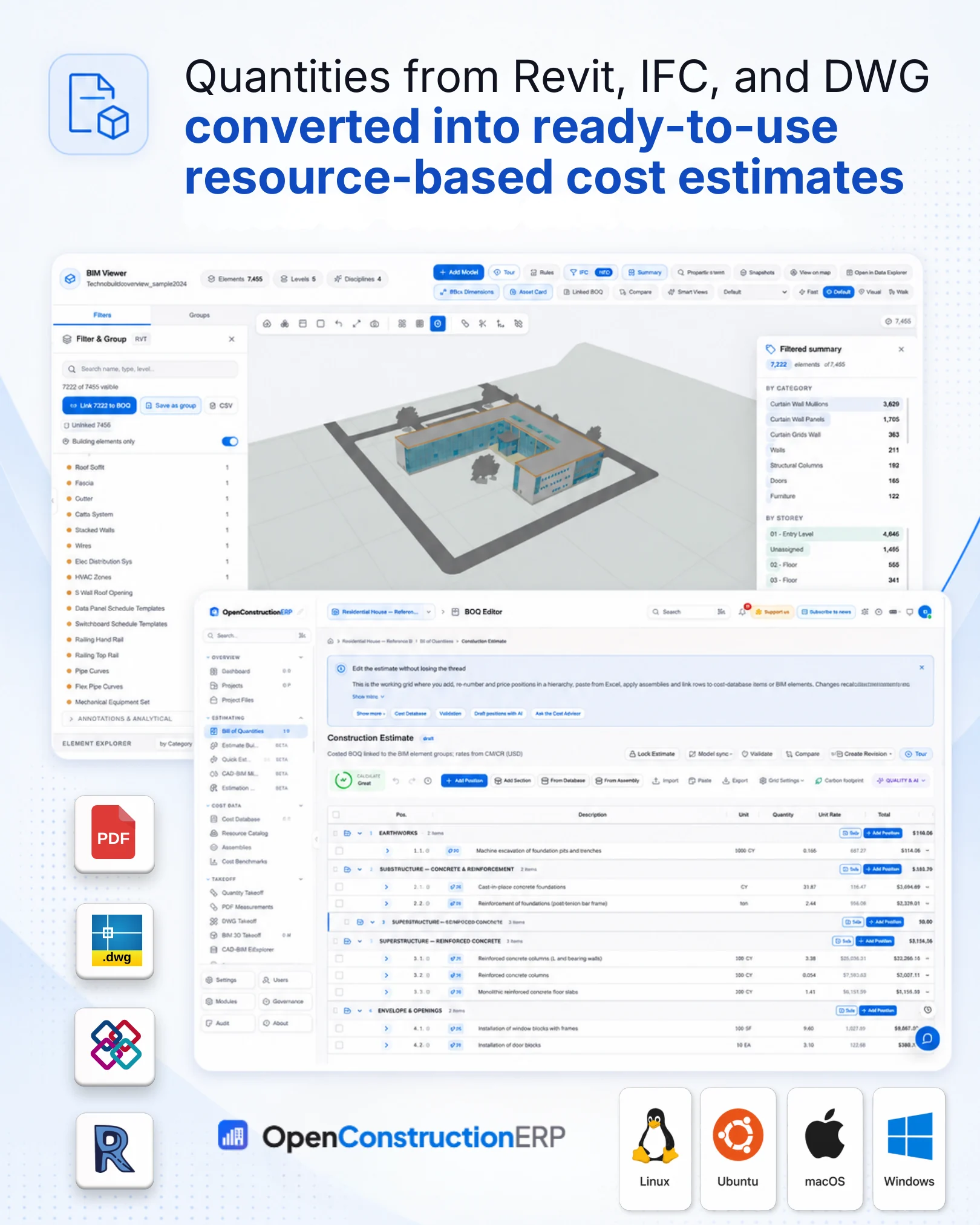Collapse the Earthworks section chevron
Screen dimensions: 980x1225
pos(359,834)
